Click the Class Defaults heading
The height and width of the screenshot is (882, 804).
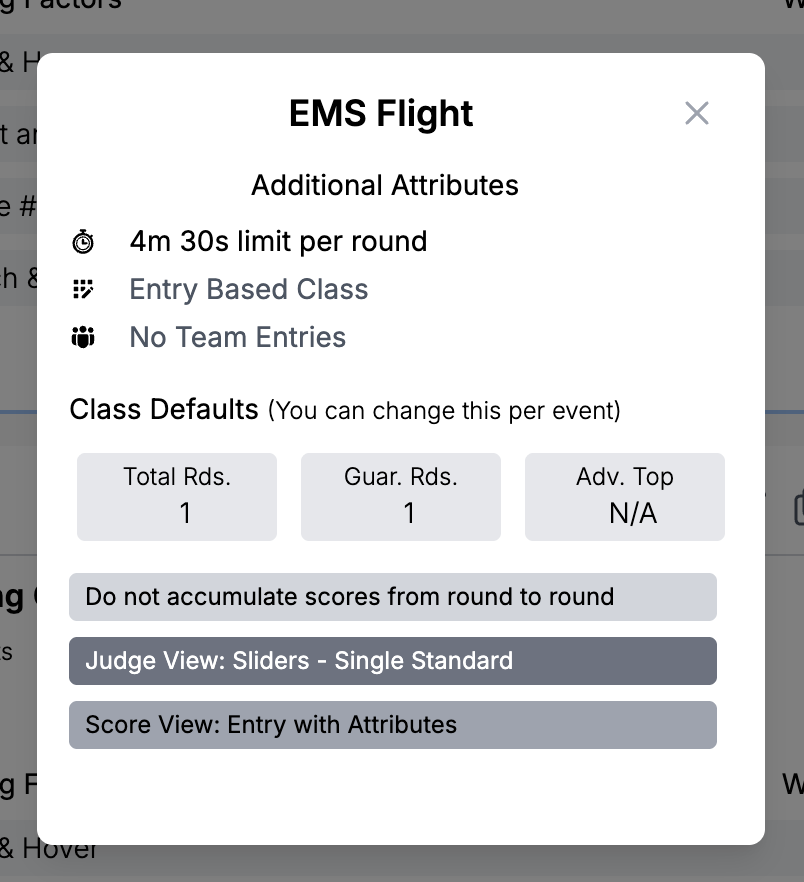(x=164, y=410)
